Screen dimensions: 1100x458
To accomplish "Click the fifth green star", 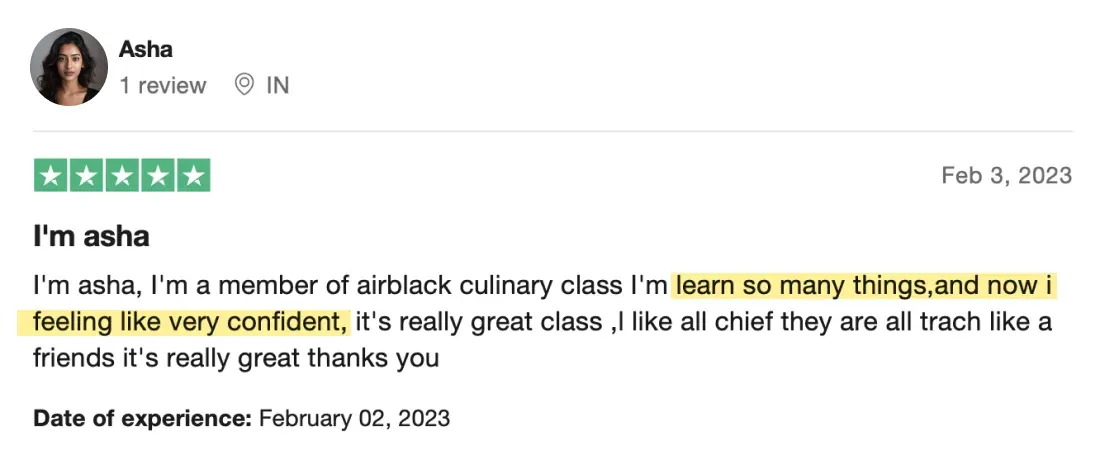I will (x=194, y=175).
